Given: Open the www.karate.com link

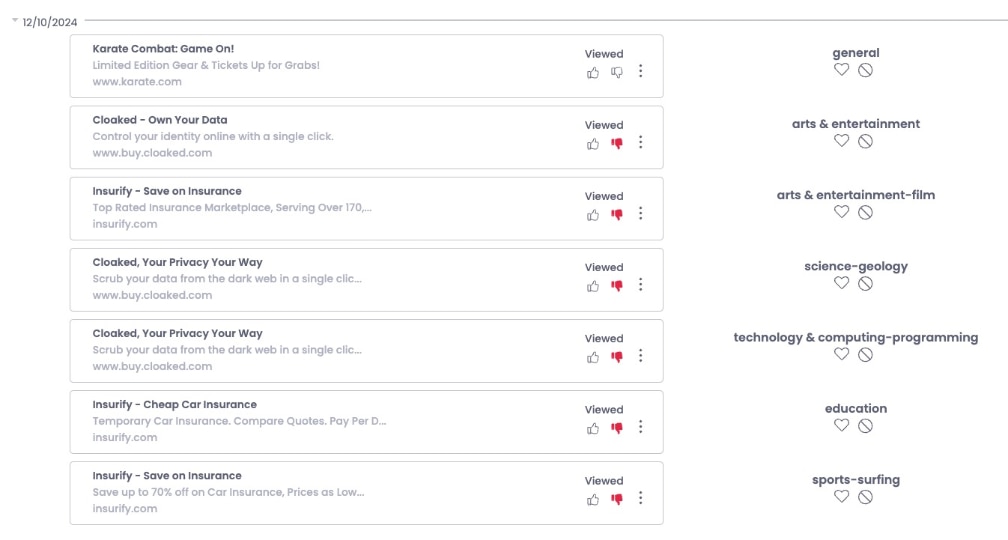Looking at the screenshot, I should (x=137, y=82).
